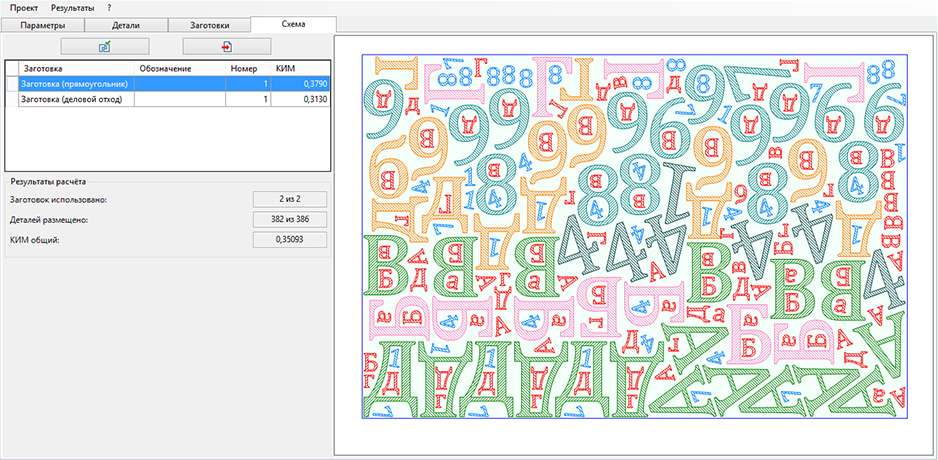Screen dimensions: 938x460
Task: Open the ? help menu
Action: pos(109,7)
